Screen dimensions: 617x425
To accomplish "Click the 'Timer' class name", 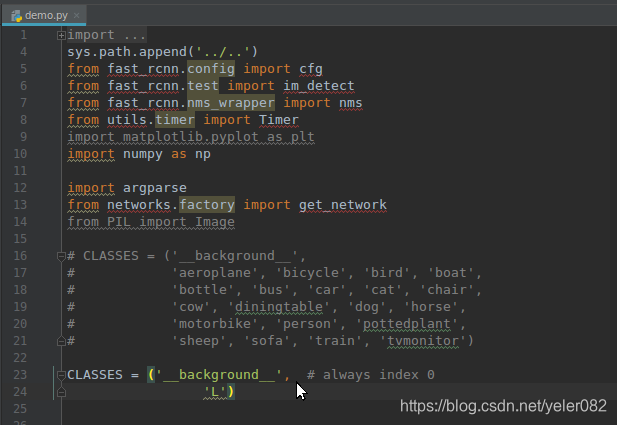I will pyautogui.click(x=279, y=120).
